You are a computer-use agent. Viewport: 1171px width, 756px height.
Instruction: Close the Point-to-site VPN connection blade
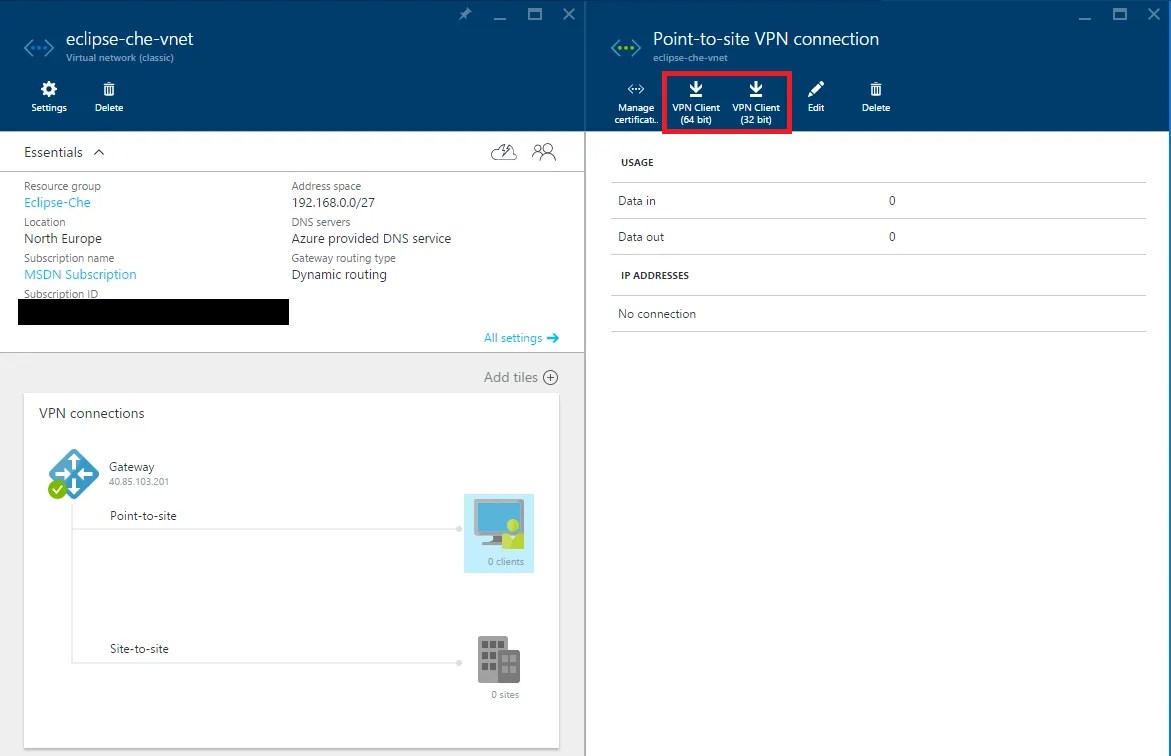pos(1154,14)
